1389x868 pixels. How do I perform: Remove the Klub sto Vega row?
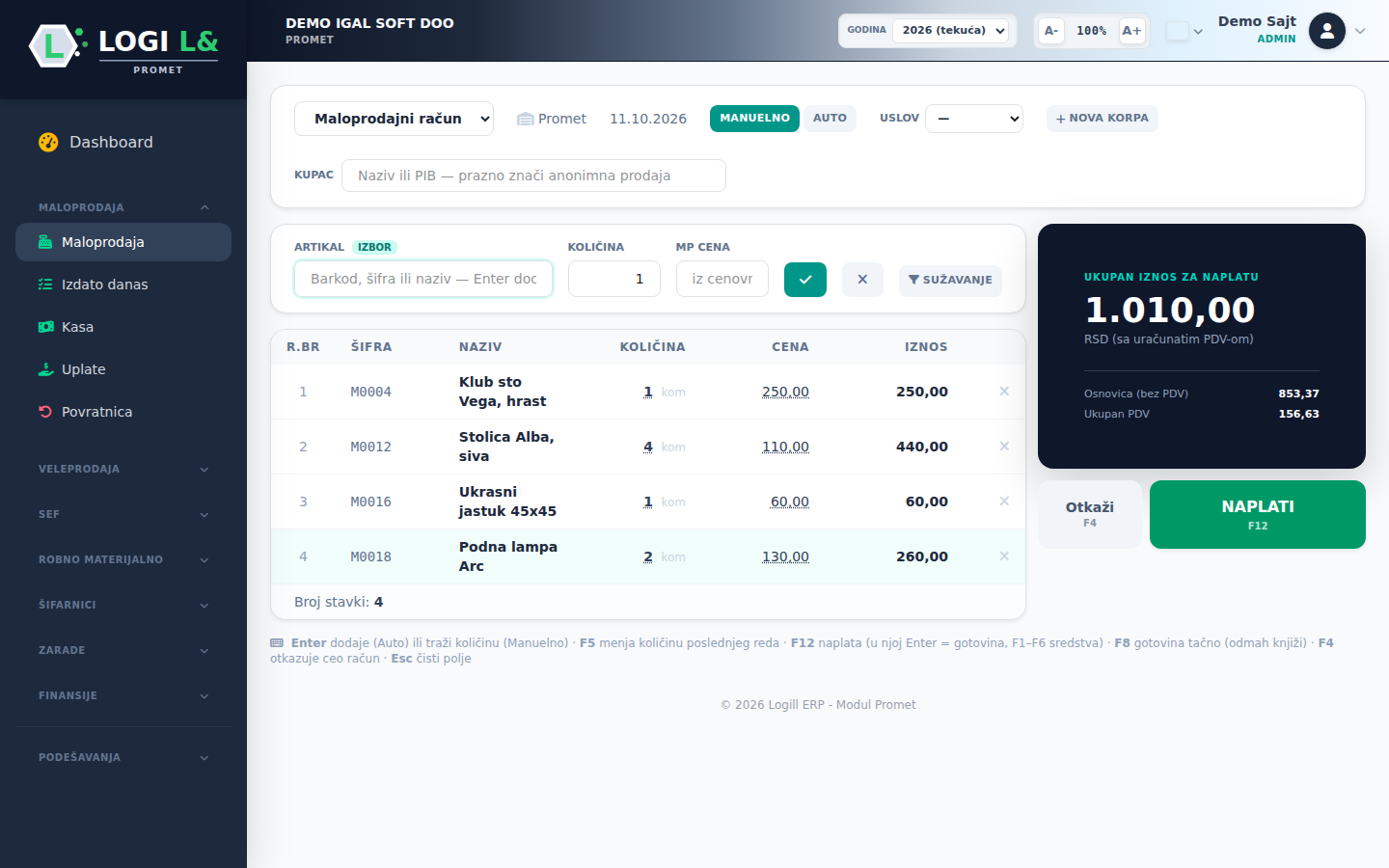coord(1004,391)
